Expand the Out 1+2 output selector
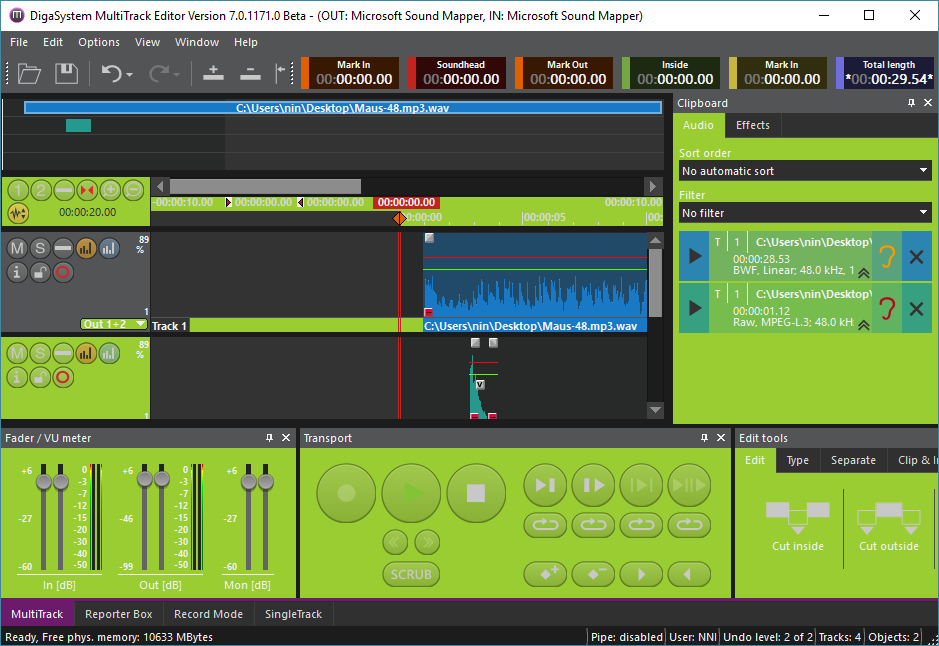This screenshot has width=939, height=646. (114, 324)
